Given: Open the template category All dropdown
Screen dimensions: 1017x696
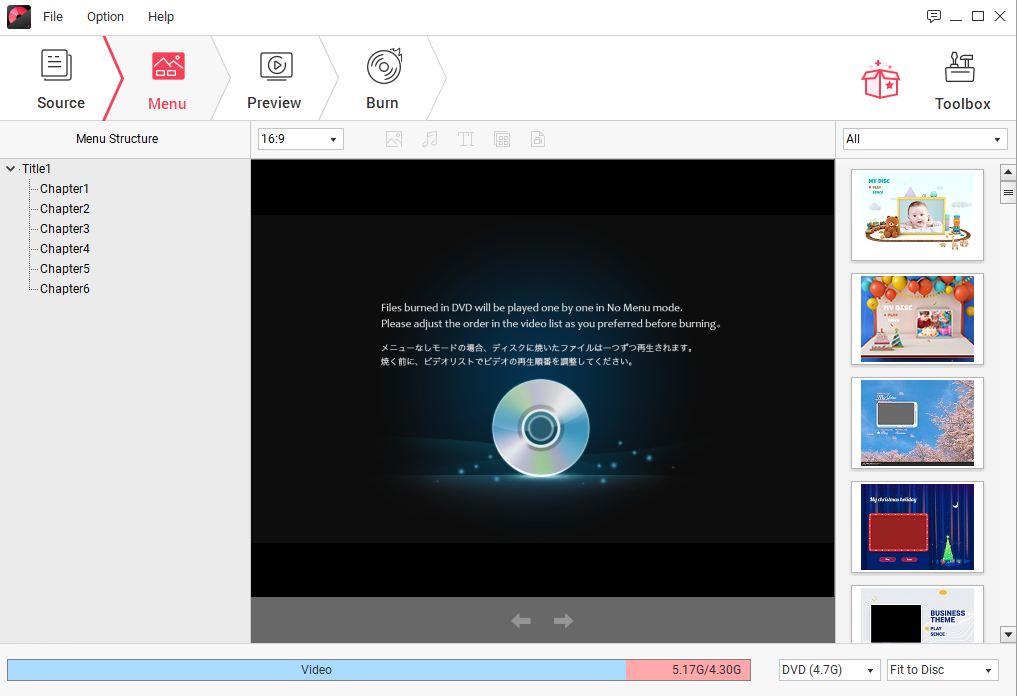Looking at the screenshot, I should (924, 139).
